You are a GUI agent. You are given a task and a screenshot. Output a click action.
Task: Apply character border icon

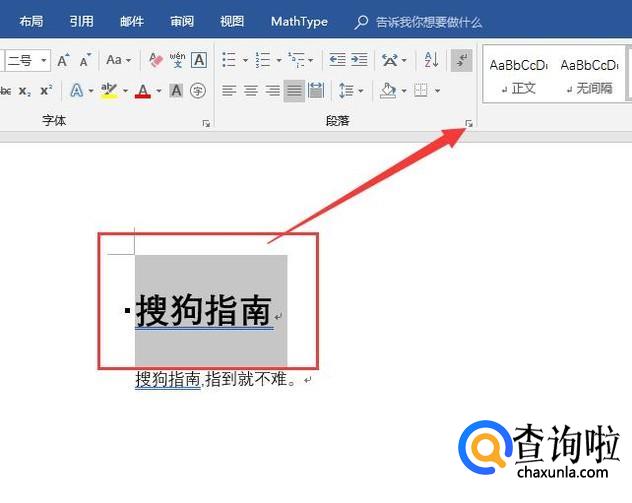[x=199, y=60]
